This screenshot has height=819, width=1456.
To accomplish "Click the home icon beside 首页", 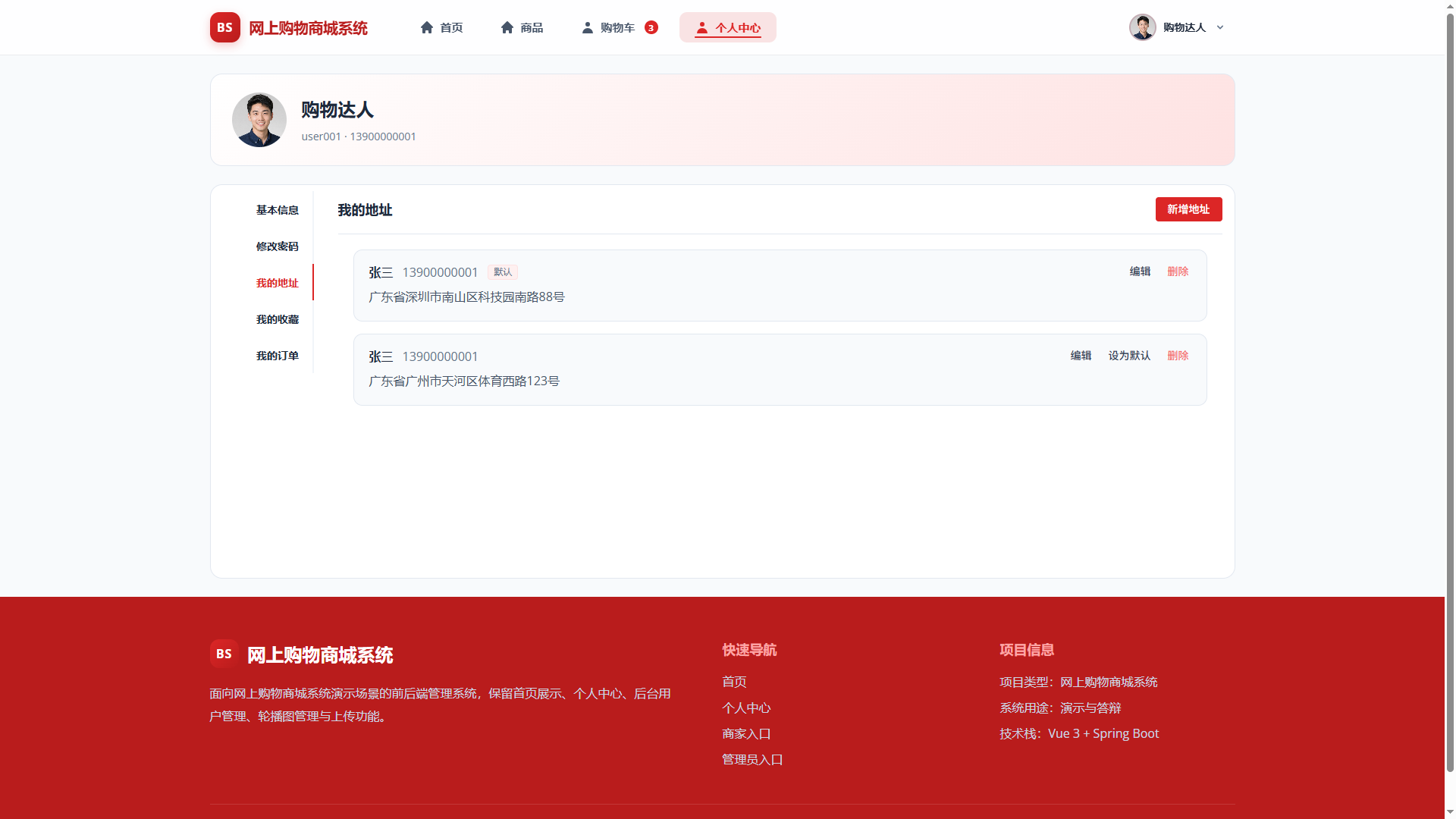I will (x=427, y=27).
